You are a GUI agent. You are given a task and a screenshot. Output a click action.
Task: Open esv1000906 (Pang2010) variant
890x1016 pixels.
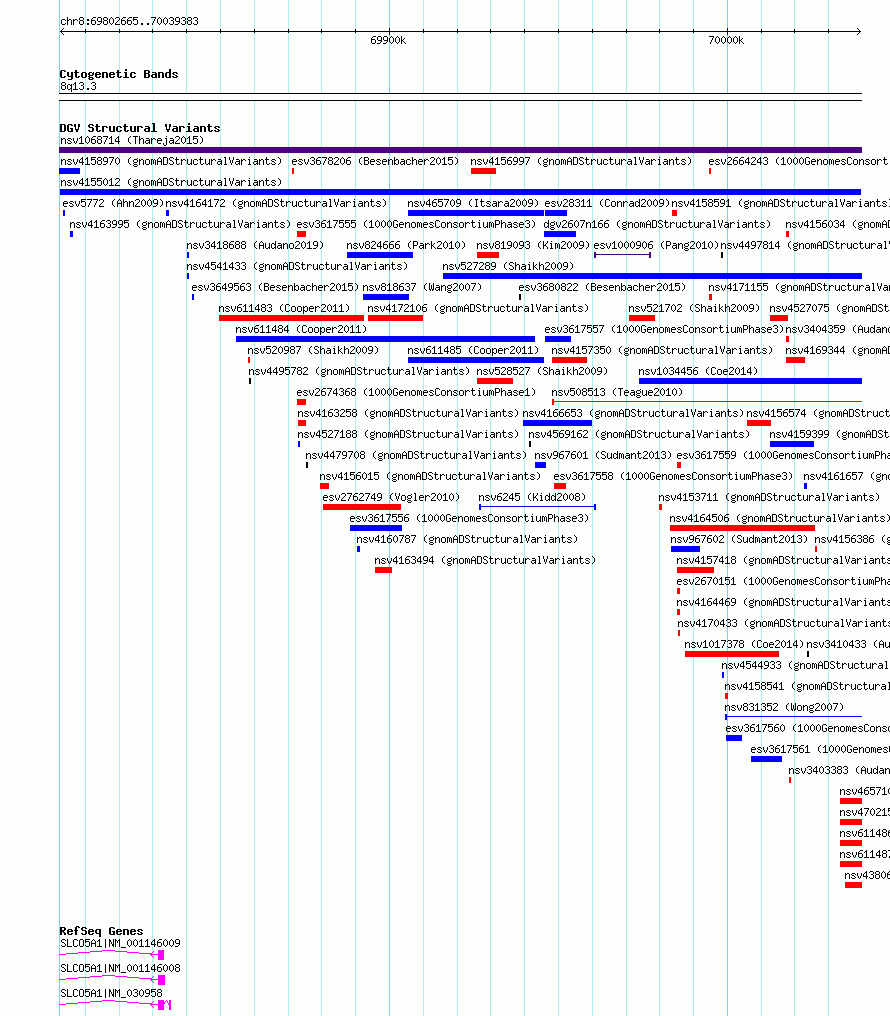(656, 246)
